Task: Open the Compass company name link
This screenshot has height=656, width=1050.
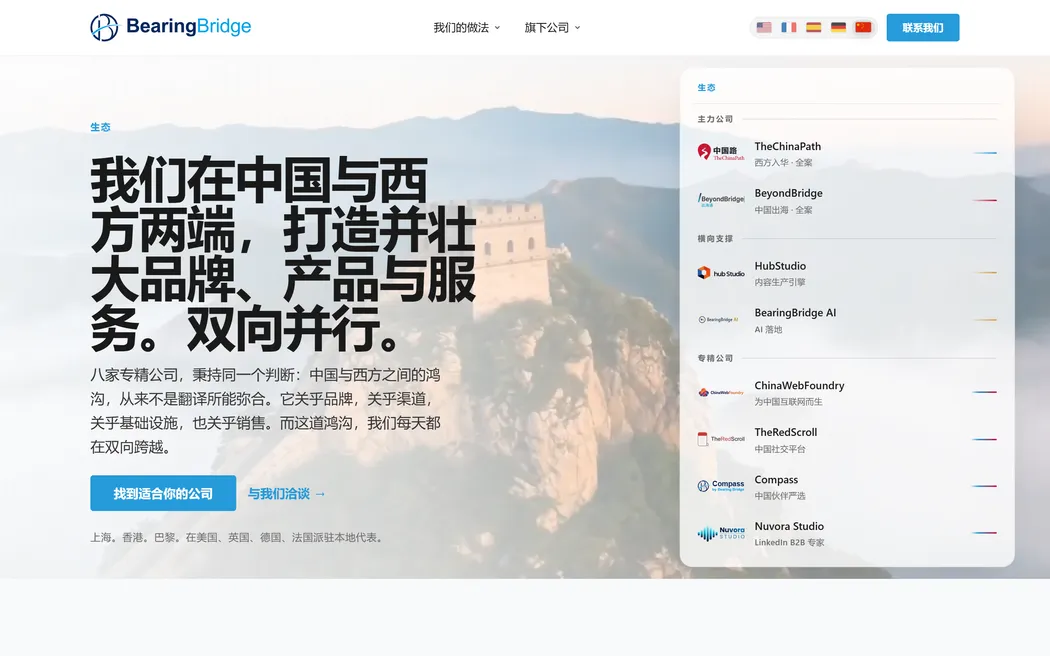Action: [776, 479]
